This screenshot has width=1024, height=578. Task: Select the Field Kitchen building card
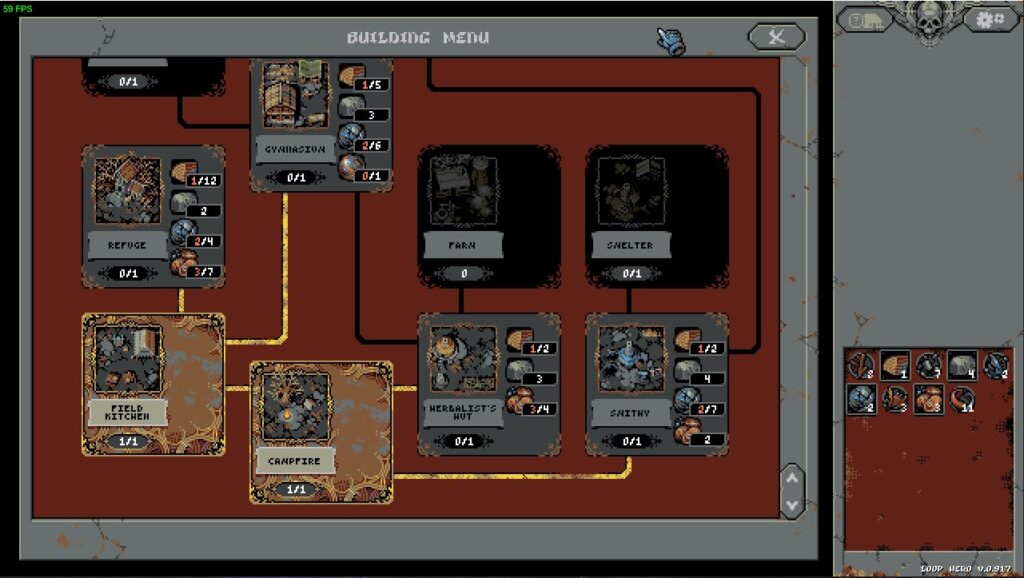(x=153, y=384)
